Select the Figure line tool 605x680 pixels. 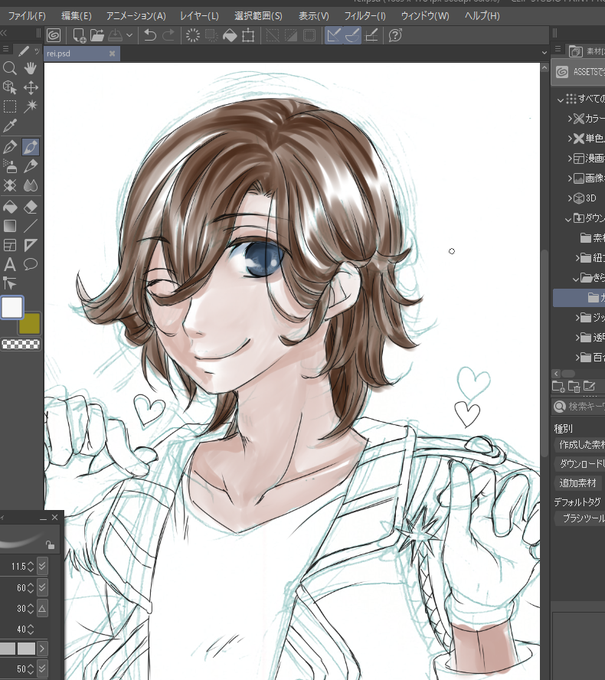(x=30, y=226)
